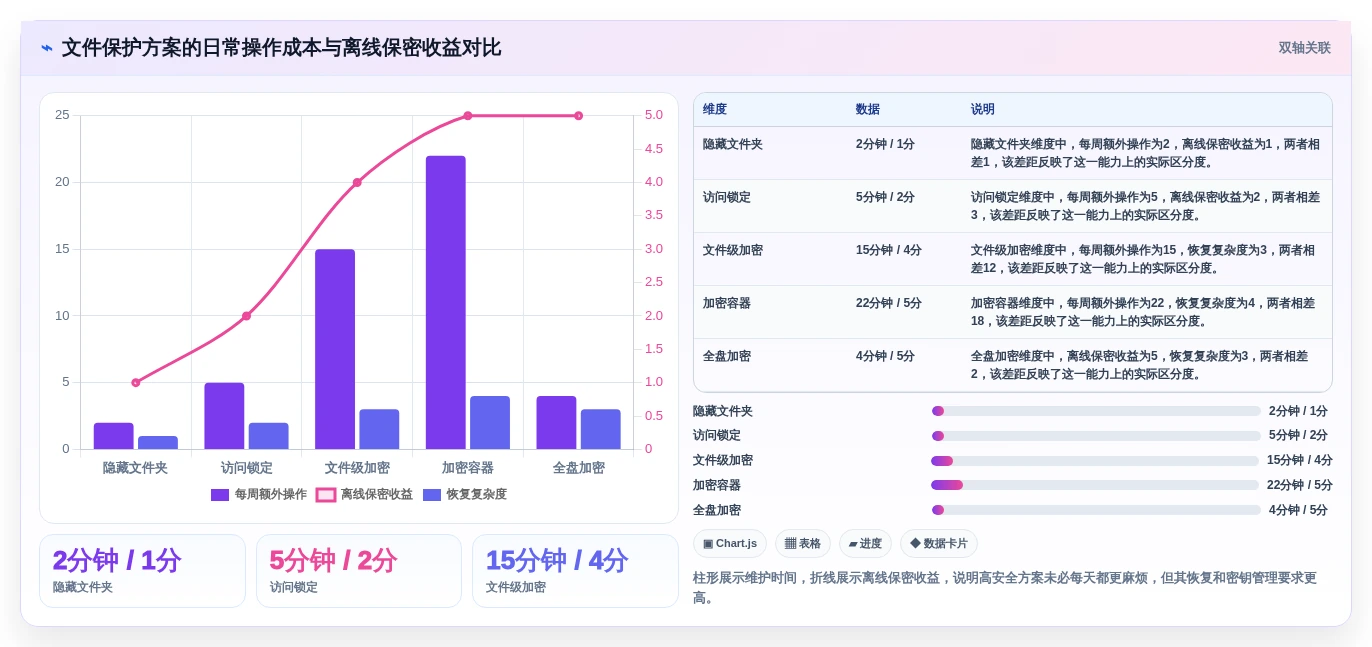Click the pink line point above 隐藏文件夹

tap(136, 382)
